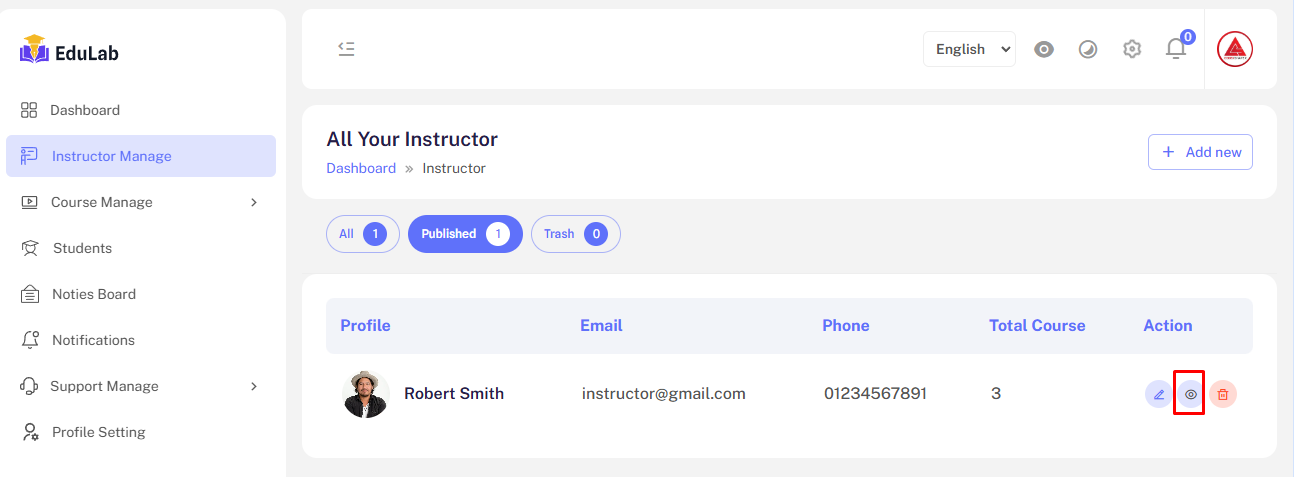
Task: Collapse the sidebar with the menu toggle
Action: pos(346,49)
